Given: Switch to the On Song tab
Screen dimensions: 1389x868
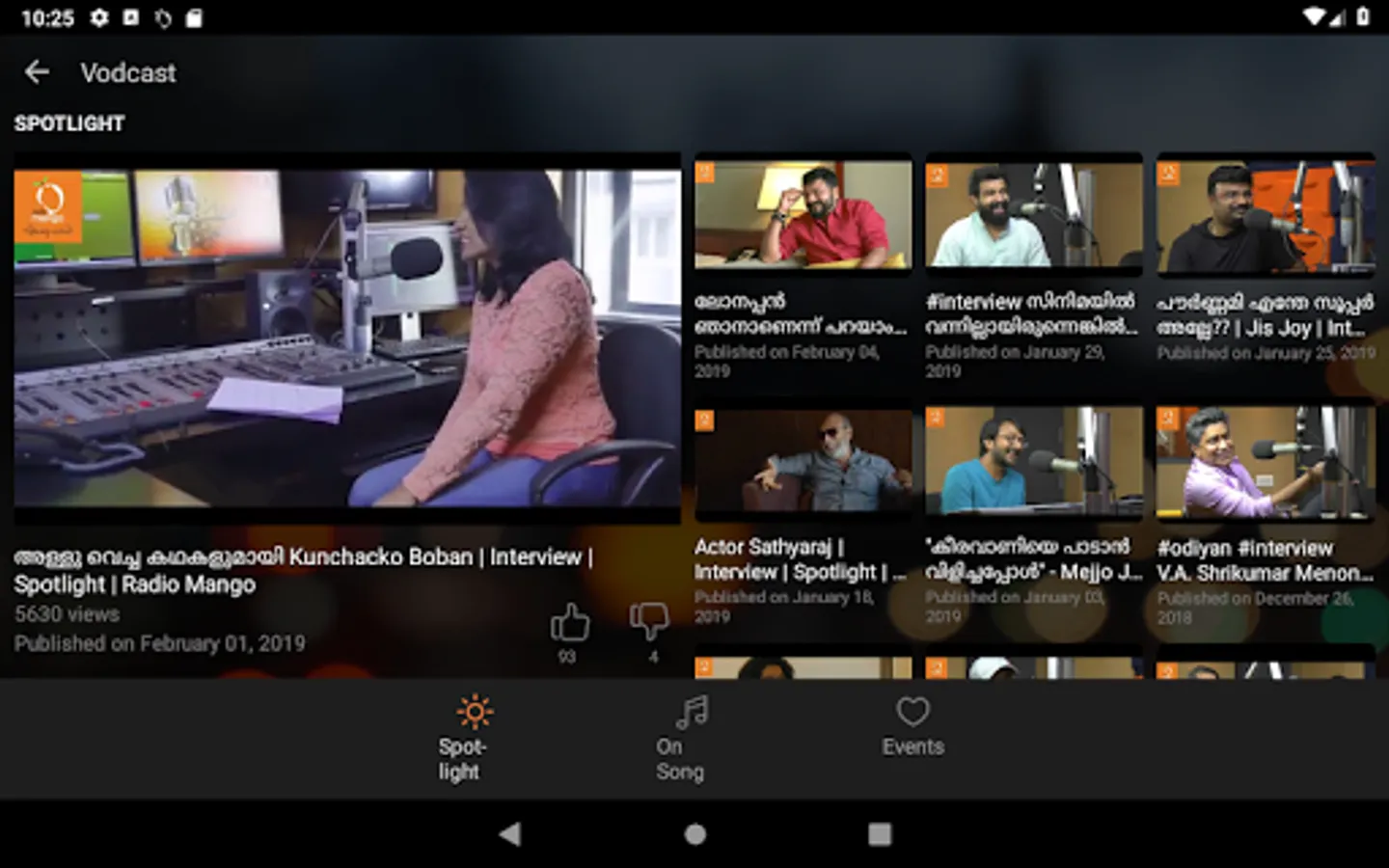Looking at the screenshot, I should (681, 740).
